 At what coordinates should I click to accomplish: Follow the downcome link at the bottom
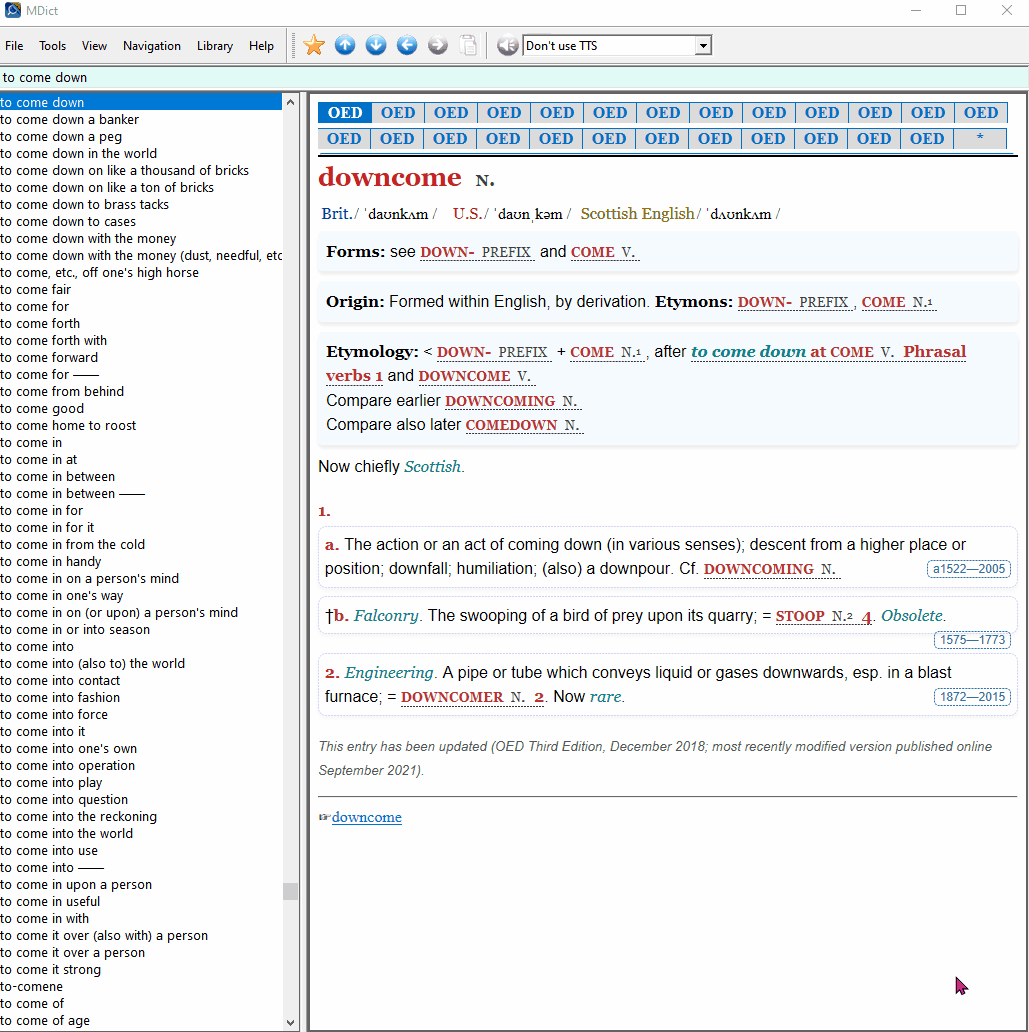pos(366,817)
